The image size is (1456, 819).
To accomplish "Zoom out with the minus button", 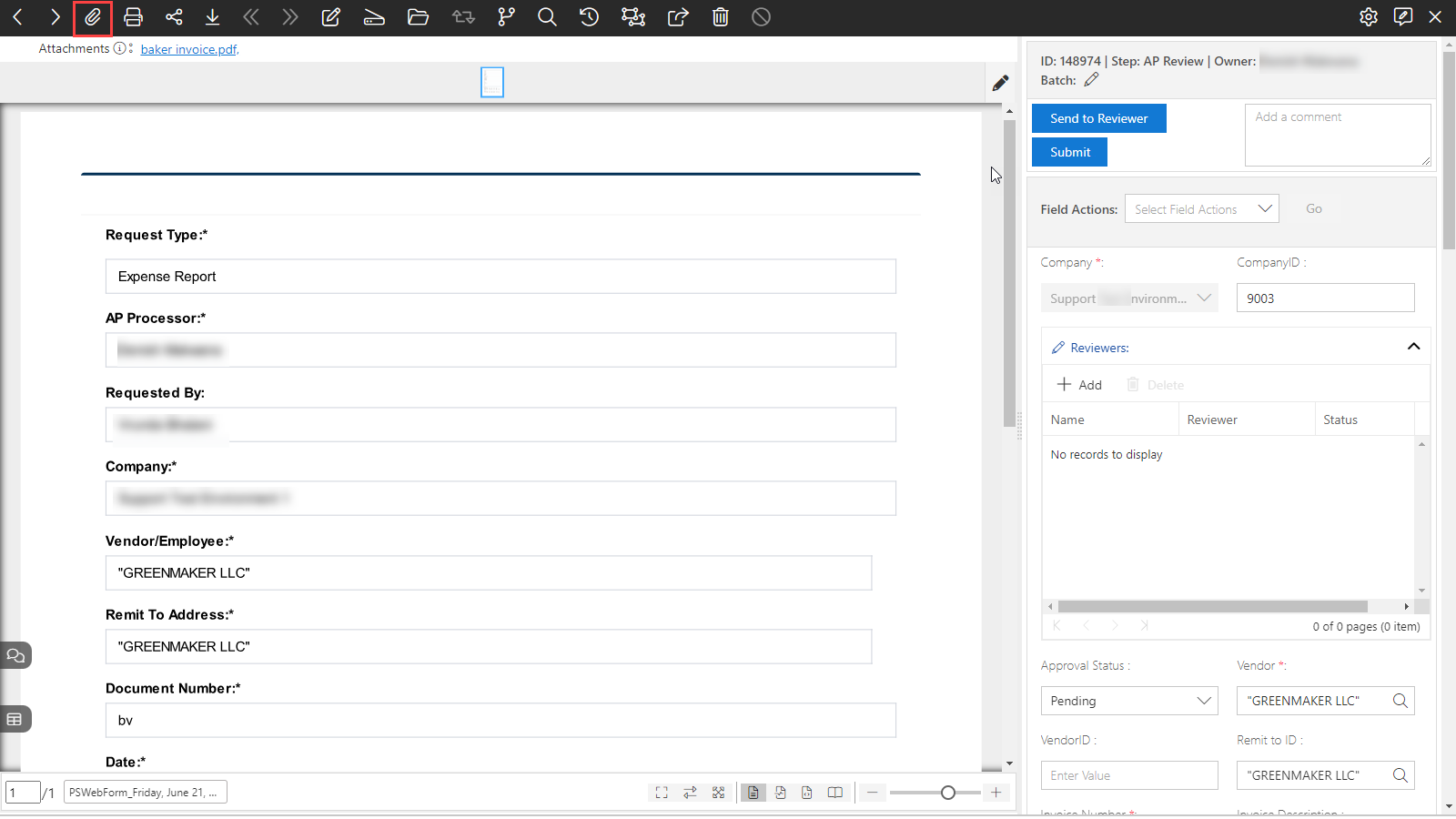I will tap(873, 793).
